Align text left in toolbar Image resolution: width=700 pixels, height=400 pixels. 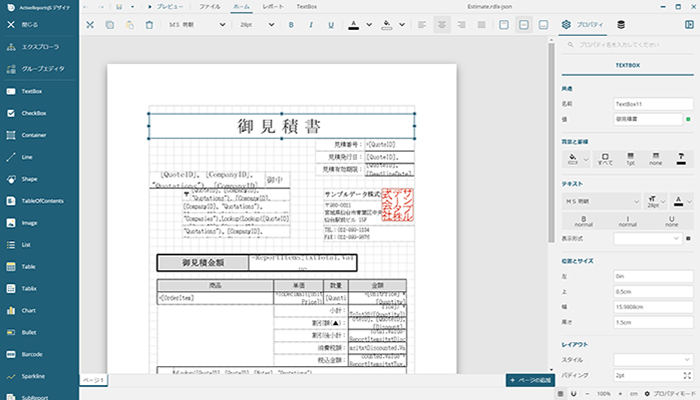(x=421, y=25)
